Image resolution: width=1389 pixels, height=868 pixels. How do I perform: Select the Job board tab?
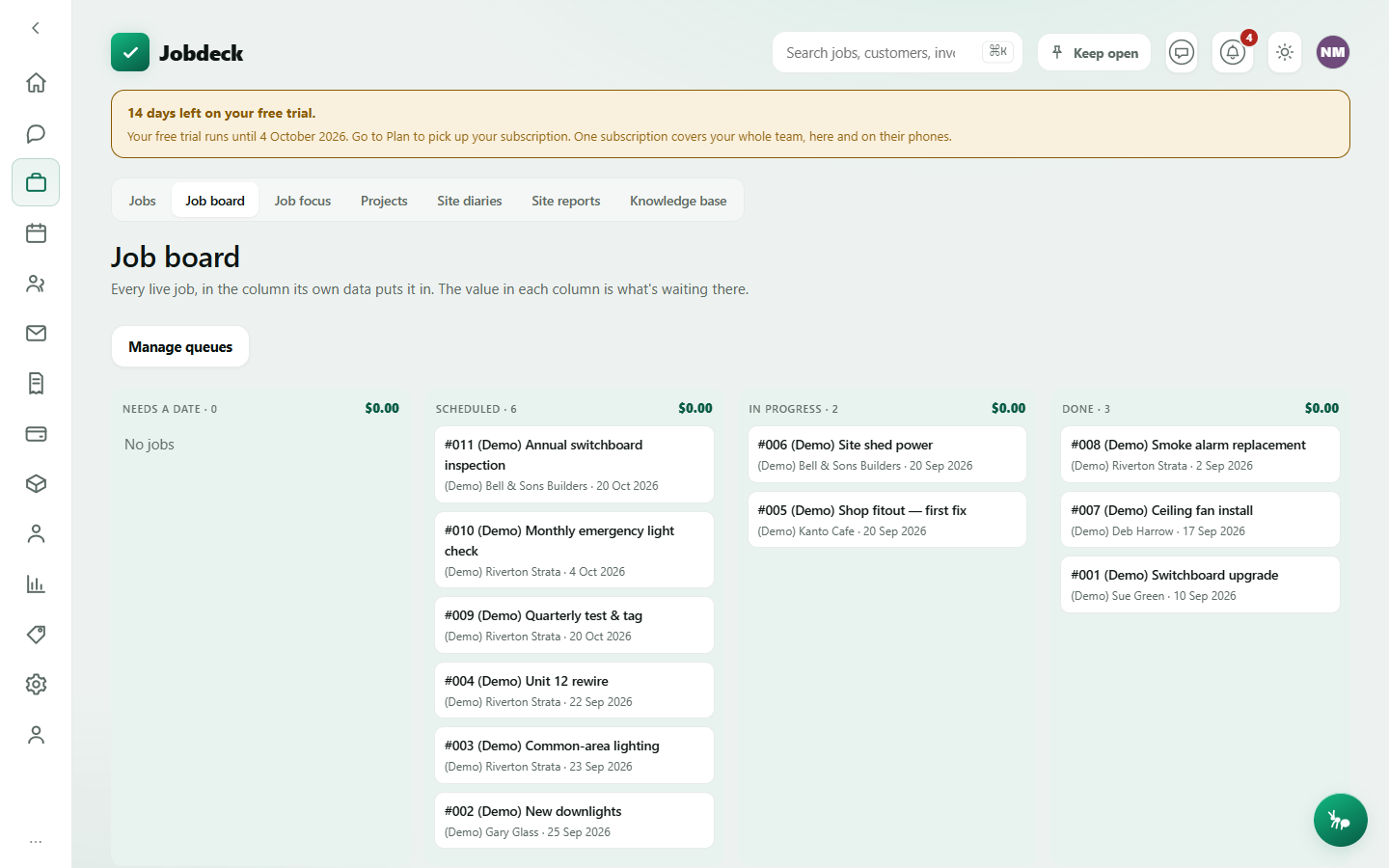[215, 201]
